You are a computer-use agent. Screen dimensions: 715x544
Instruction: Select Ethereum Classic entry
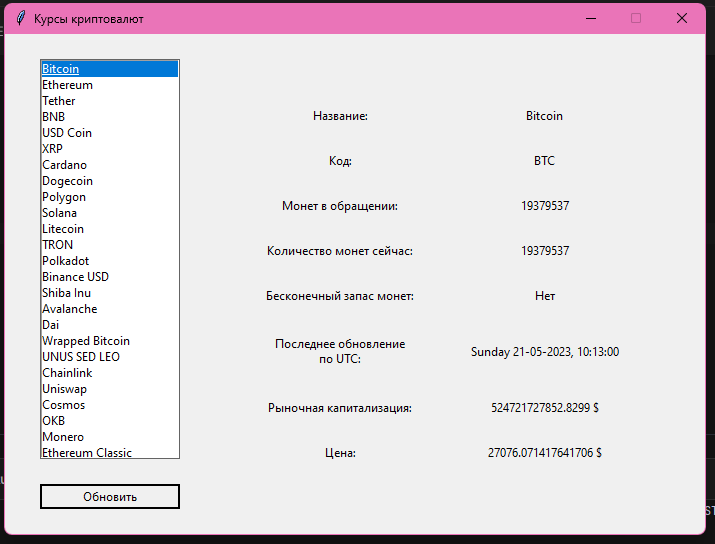coord(110,452)
